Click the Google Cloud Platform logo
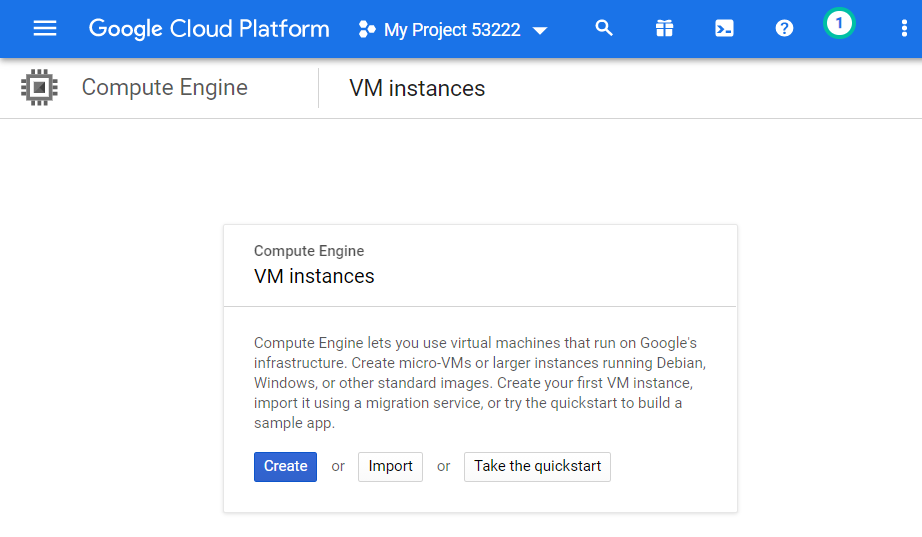The height and width of the screenshot is (537, 922). (209, 29)
